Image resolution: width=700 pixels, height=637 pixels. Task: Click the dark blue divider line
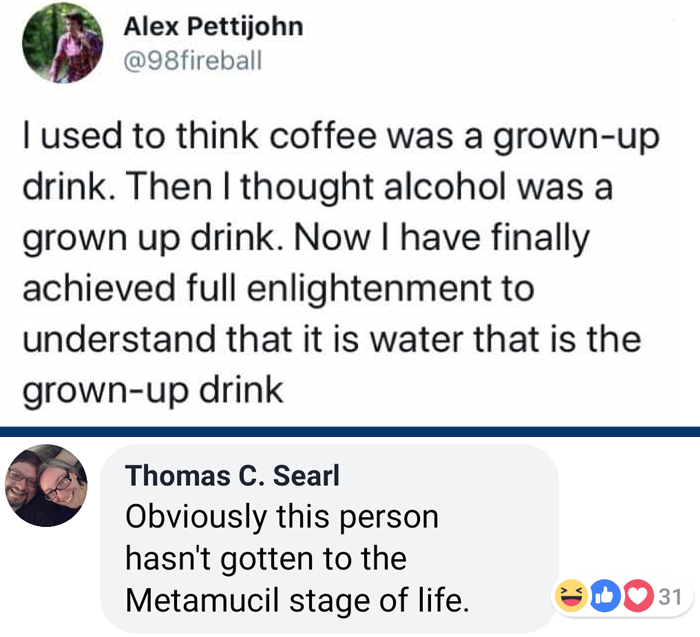(350, 431)
